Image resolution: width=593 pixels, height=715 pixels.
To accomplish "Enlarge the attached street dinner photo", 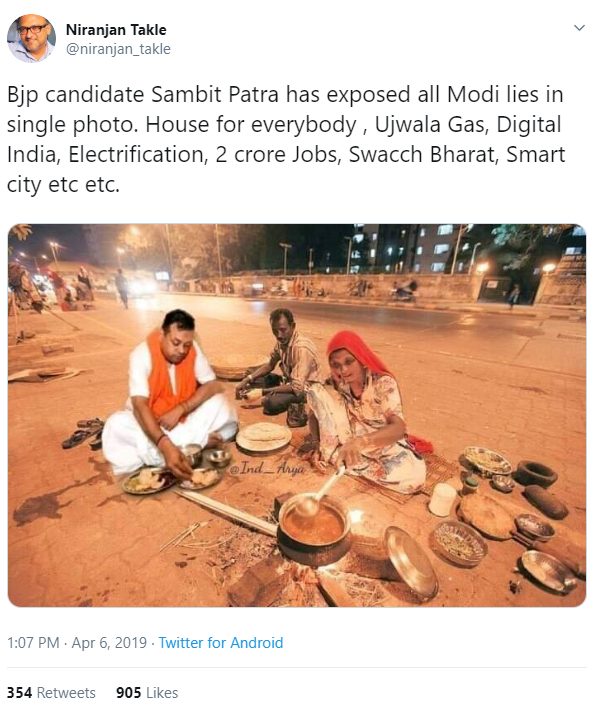I will point(296,415).
